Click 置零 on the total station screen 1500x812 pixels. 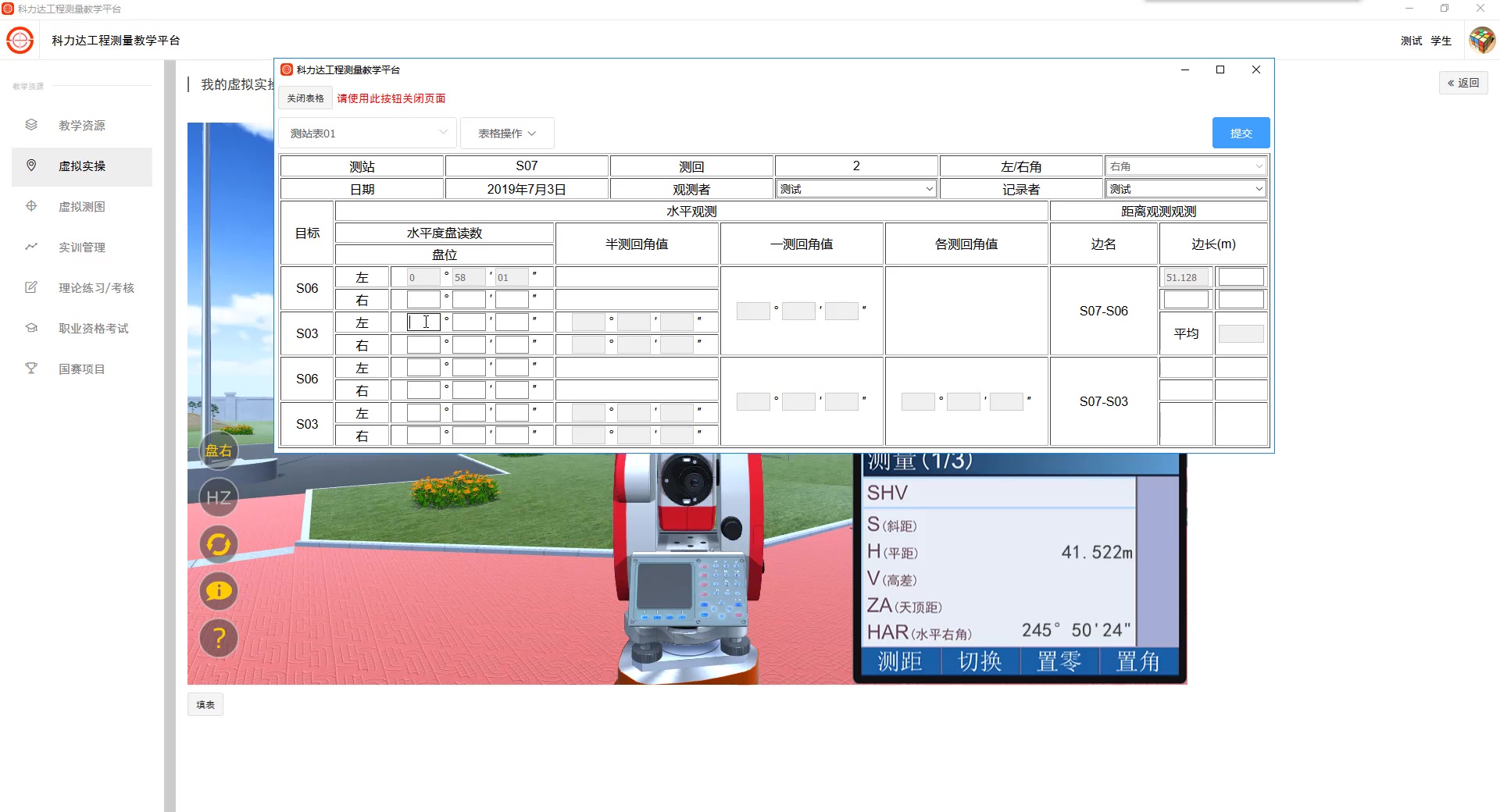pos(1059,662)
